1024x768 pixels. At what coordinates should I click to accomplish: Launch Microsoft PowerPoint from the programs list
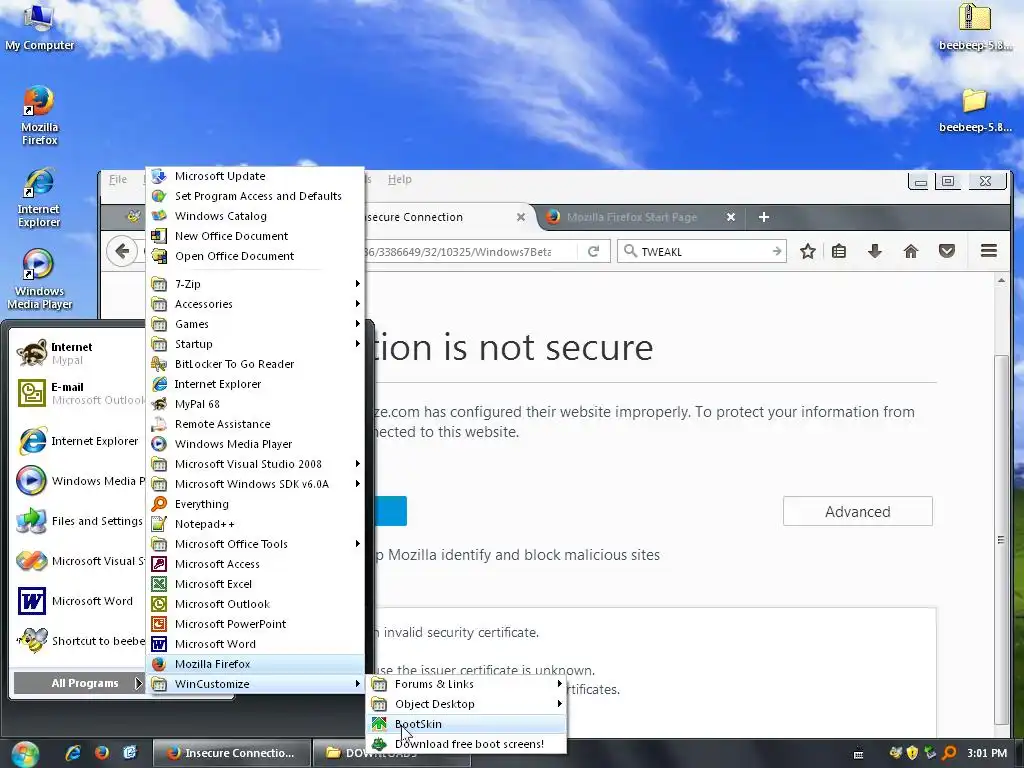pyautogui.click(x=255, y=624)
